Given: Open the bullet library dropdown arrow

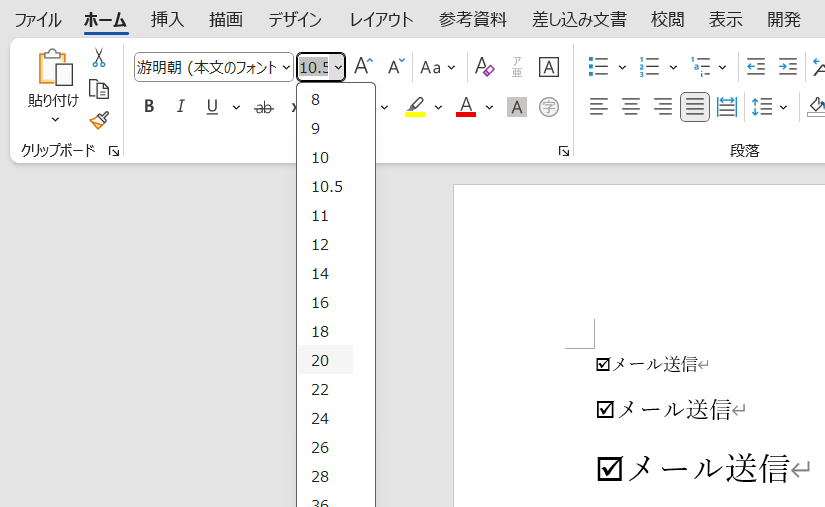Looking at the screenshot, I should (x=622, y=67).
